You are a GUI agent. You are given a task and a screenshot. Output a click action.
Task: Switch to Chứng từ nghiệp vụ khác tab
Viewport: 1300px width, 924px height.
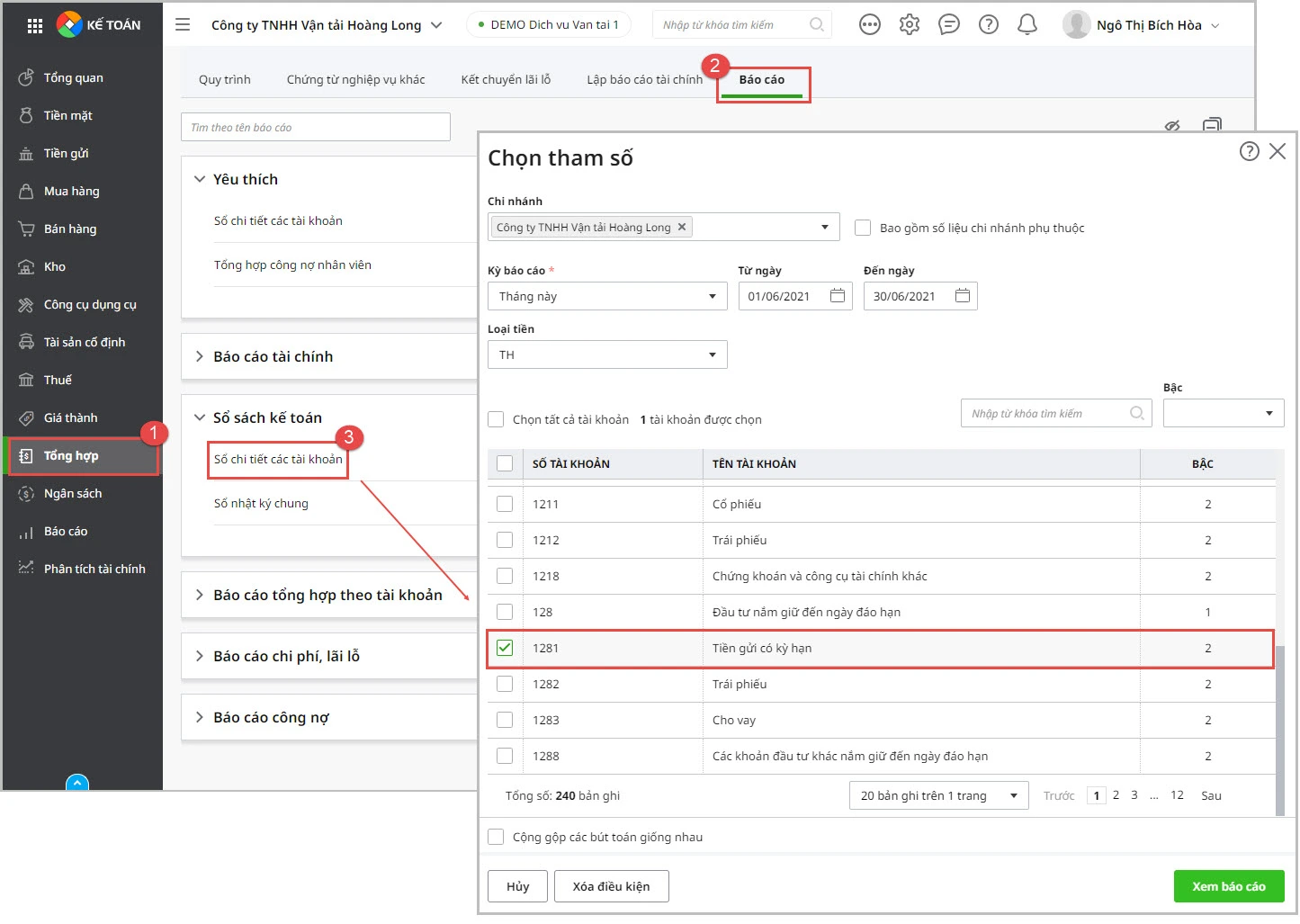[355, 79]
